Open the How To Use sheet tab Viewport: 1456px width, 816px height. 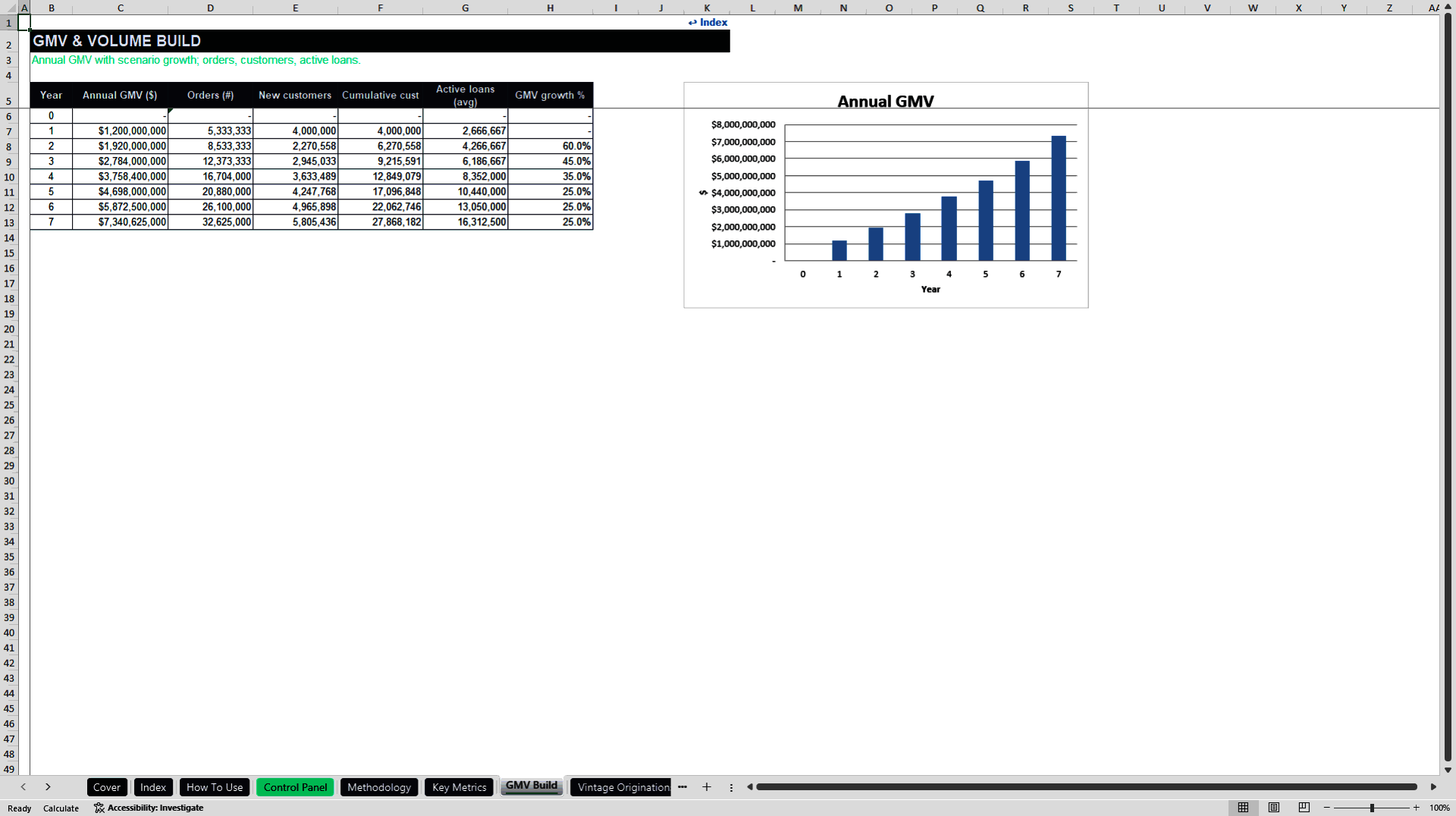coord(215,787)
